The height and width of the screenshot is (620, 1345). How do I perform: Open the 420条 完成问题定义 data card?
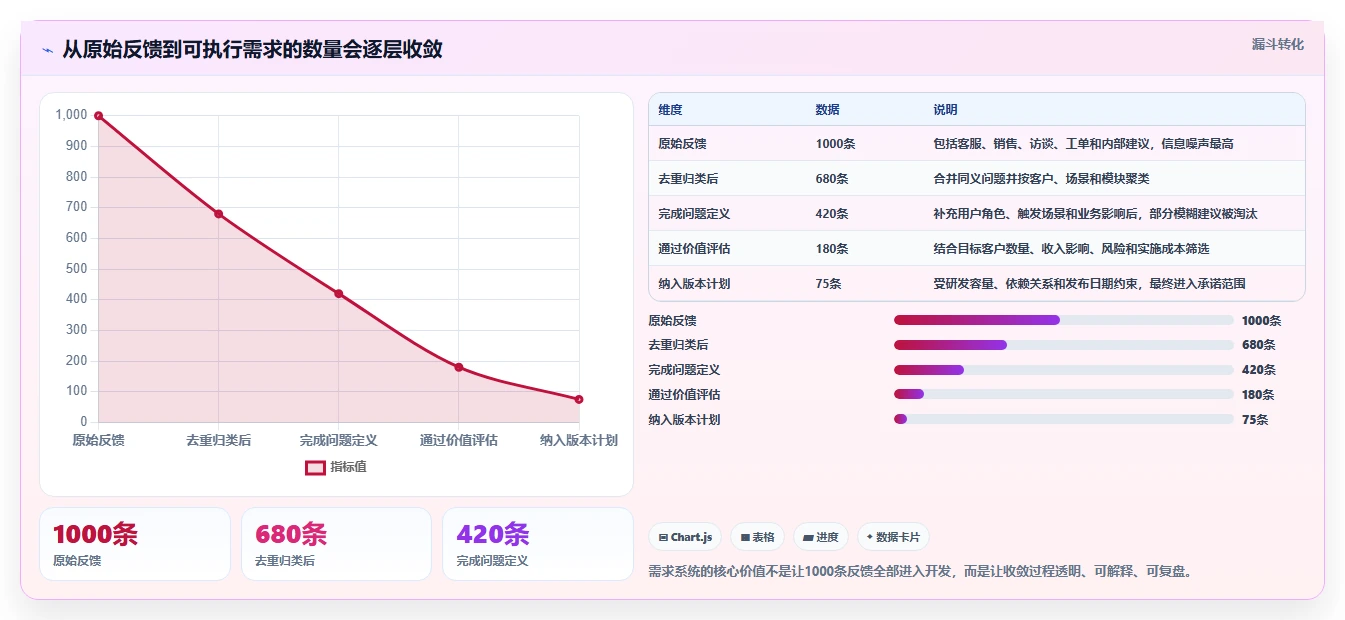coord(538,544)
